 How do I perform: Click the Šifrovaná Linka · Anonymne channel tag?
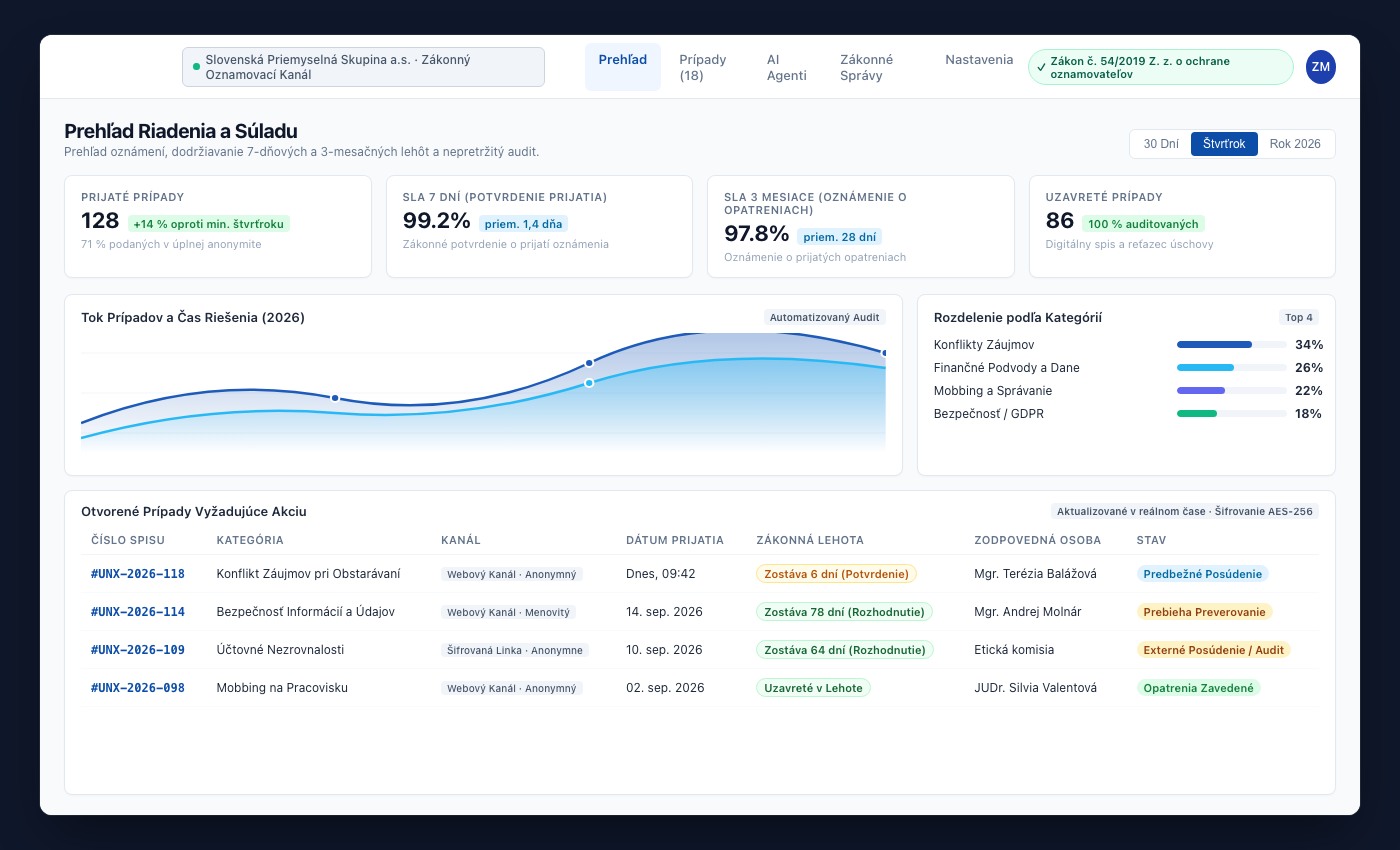(515, 650)
